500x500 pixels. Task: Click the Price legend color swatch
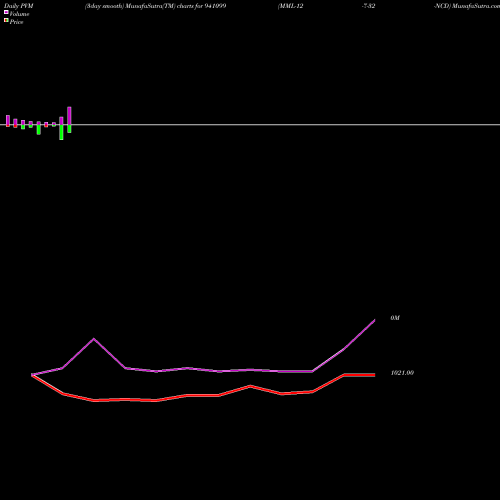6,20
